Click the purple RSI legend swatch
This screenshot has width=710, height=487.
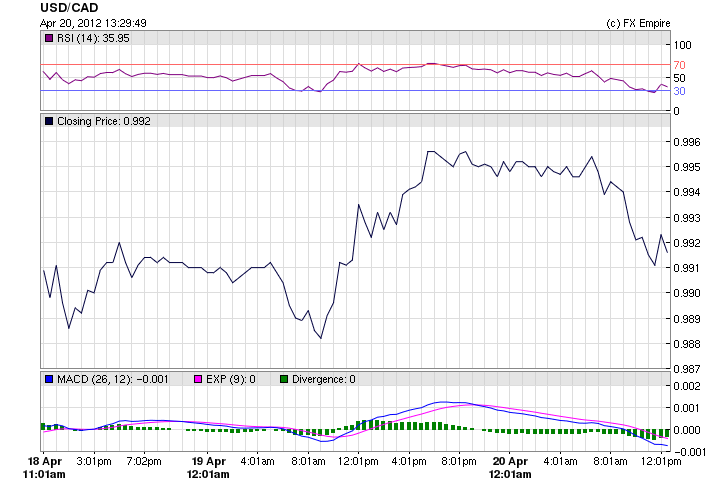pos(49,38)
